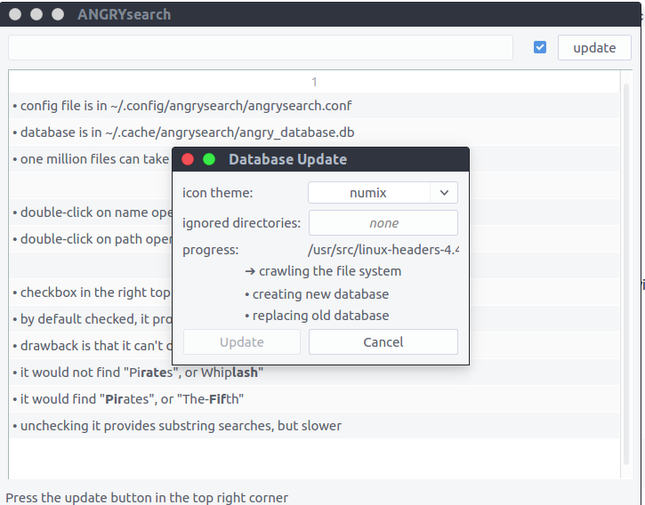645x505 pixels.
Task: Click the progress path /usr/src/linux-headers text
Action: coord(383,250)
